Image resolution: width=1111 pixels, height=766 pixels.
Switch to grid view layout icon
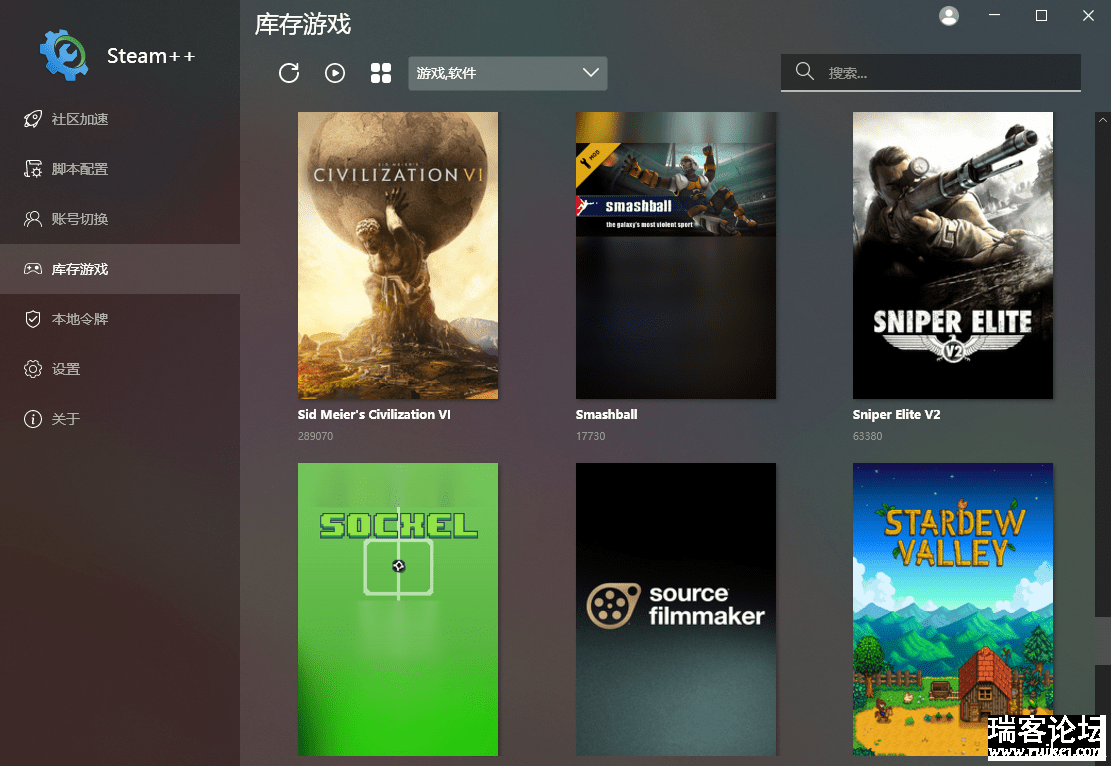point(381,73)
